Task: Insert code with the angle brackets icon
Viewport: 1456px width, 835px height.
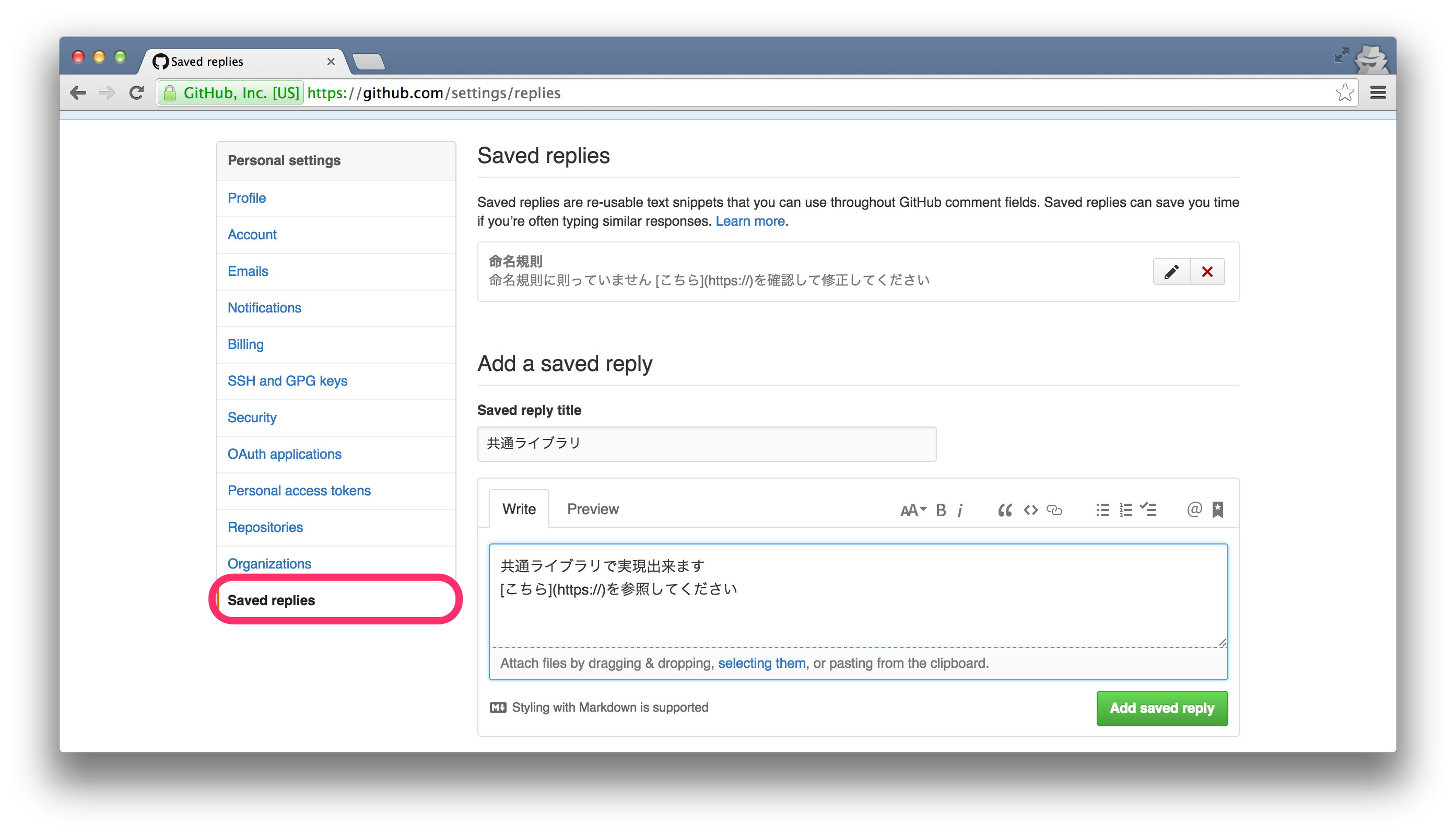Action: click(x=1030, y=510)
